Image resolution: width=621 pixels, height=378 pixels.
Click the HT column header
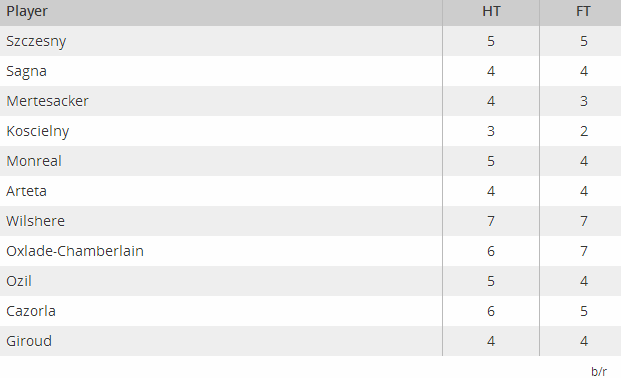[491, 11]
